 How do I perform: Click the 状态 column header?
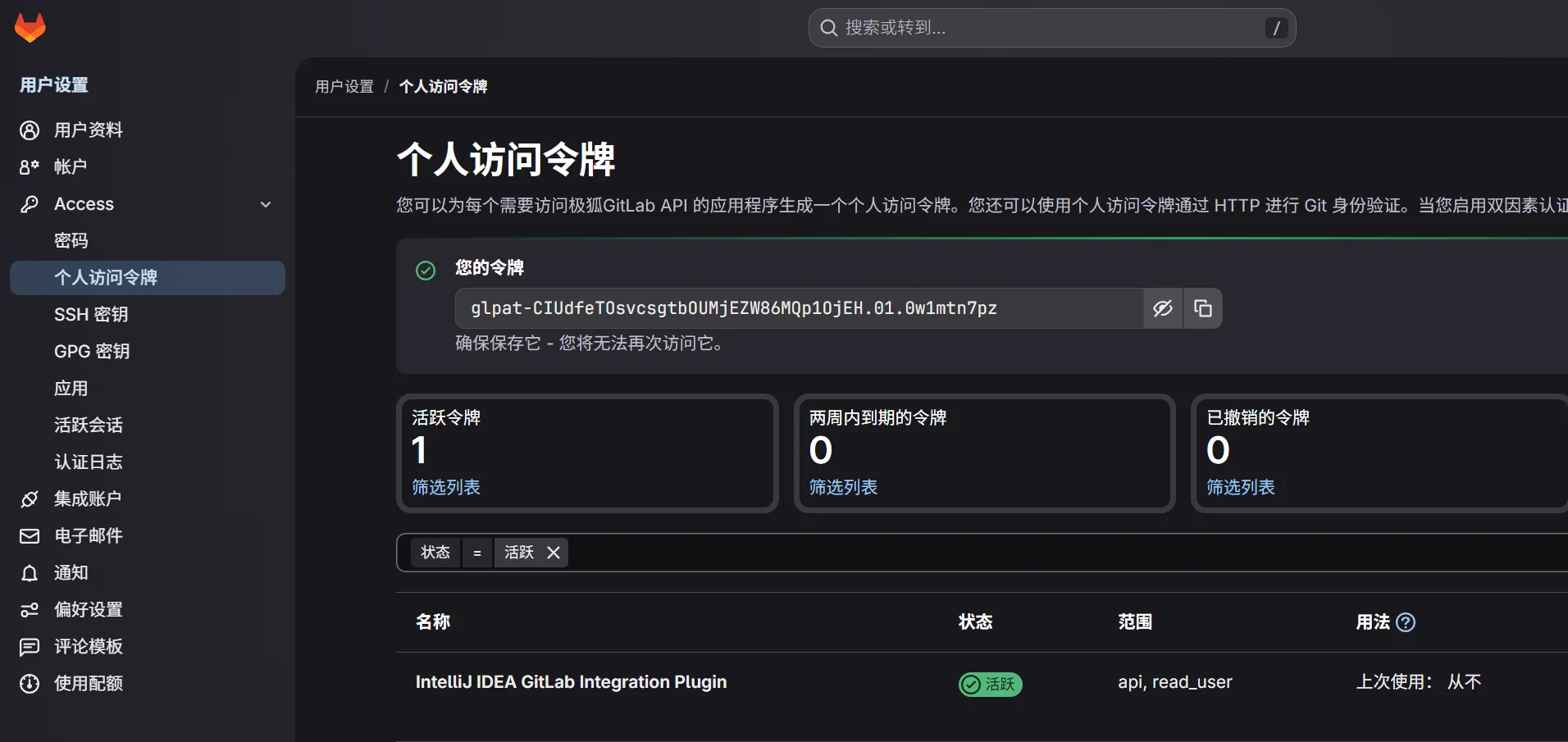coord(976,622)
